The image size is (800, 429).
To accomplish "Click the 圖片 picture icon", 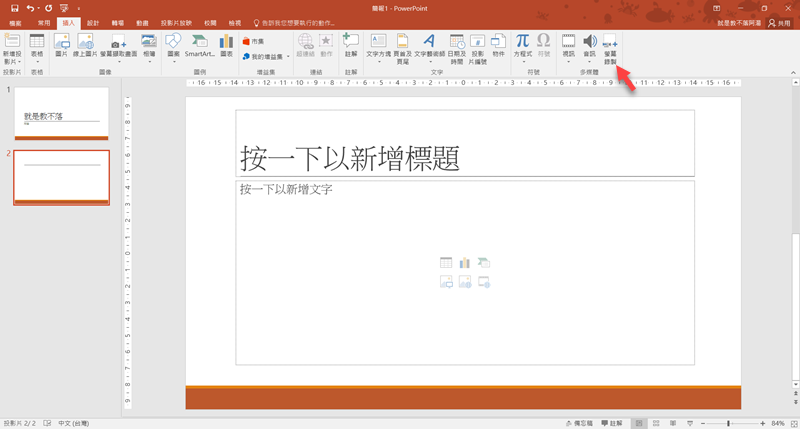I will point(62,46).
